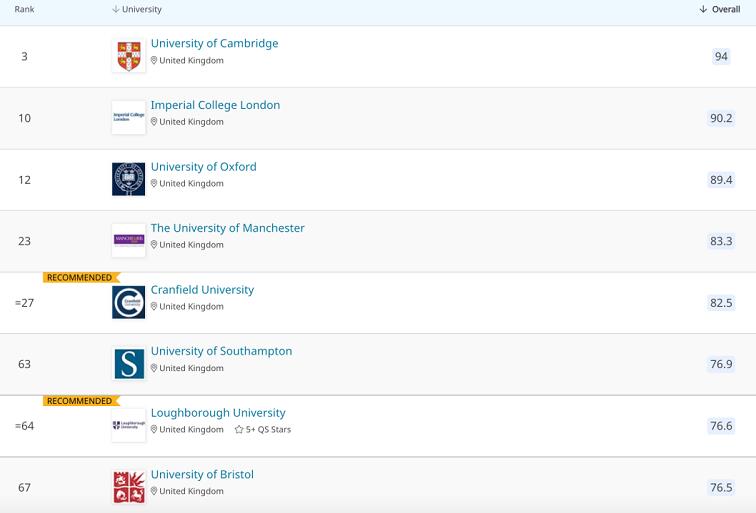The image size is (756, 513).
Task: Click the University of Oxford crest logo
Action: point(128,179)
